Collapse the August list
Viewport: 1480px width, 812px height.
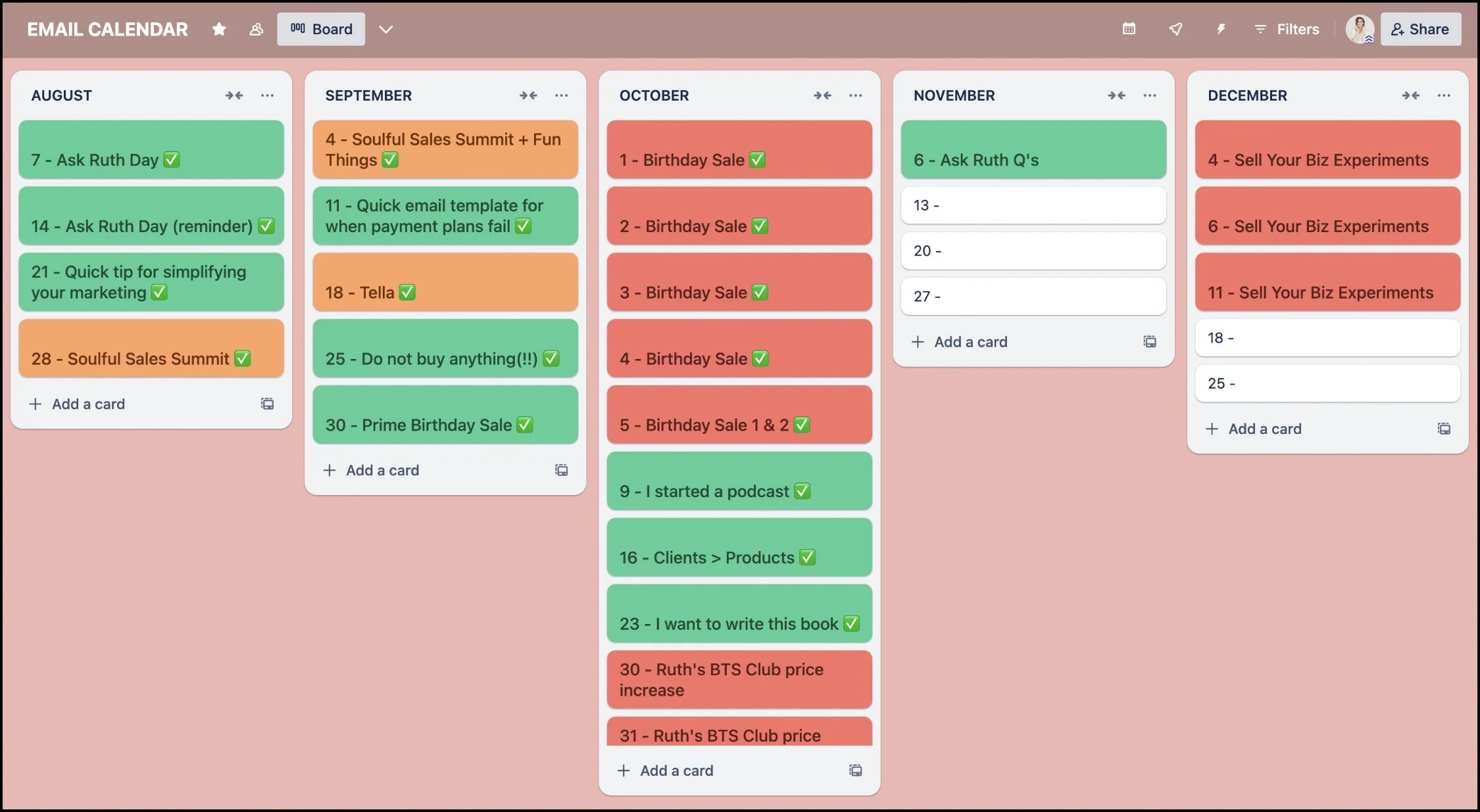[x=234, y=95]
